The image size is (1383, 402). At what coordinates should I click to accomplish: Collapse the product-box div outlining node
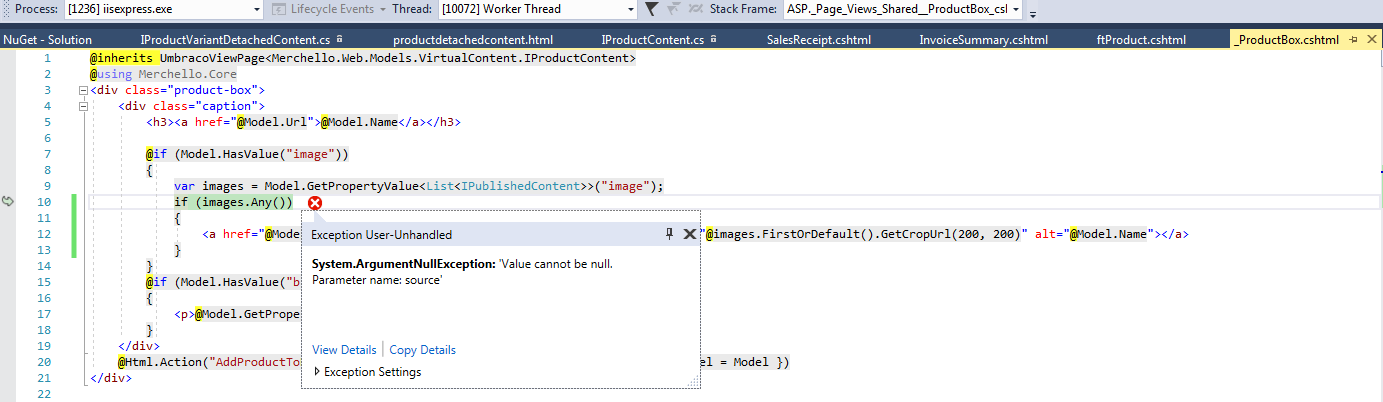(x=81, y=90)
